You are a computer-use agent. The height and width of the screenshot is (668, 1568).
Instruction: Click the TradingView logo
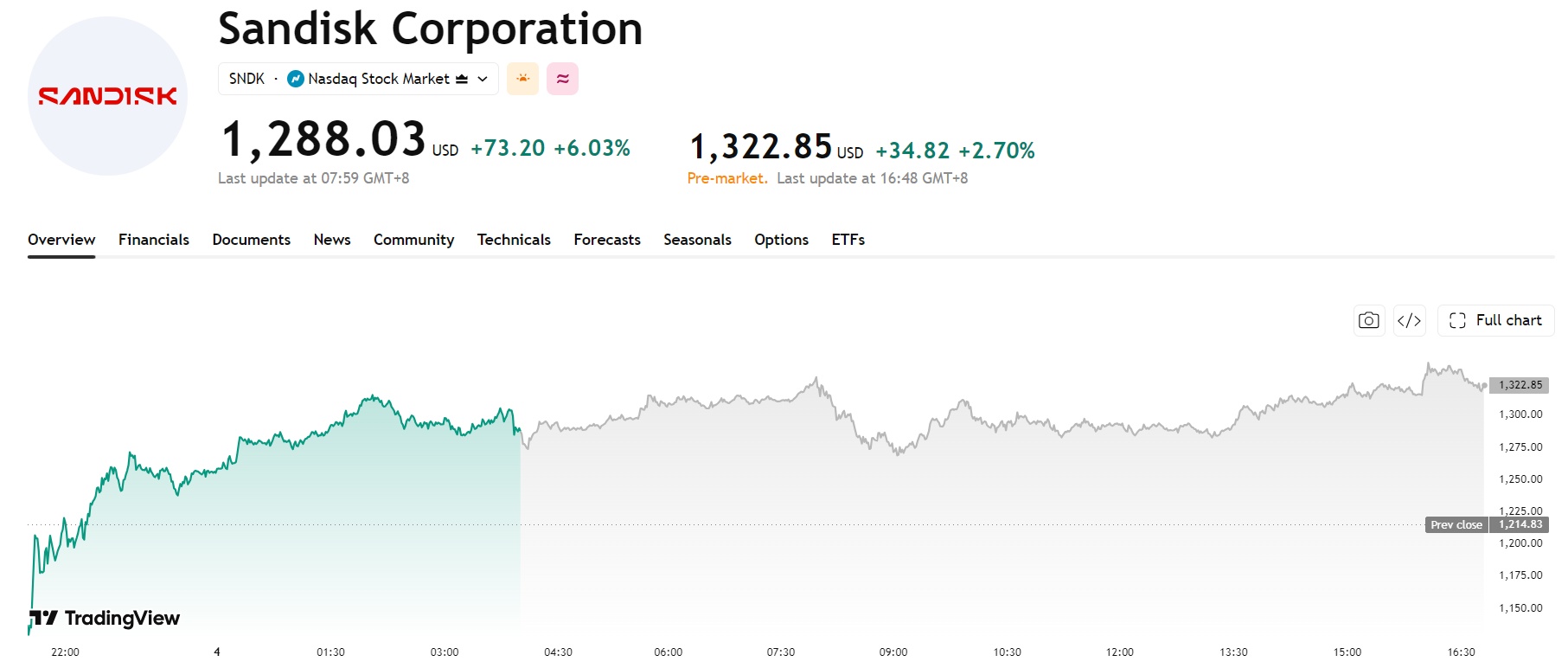tap(105, 618)
